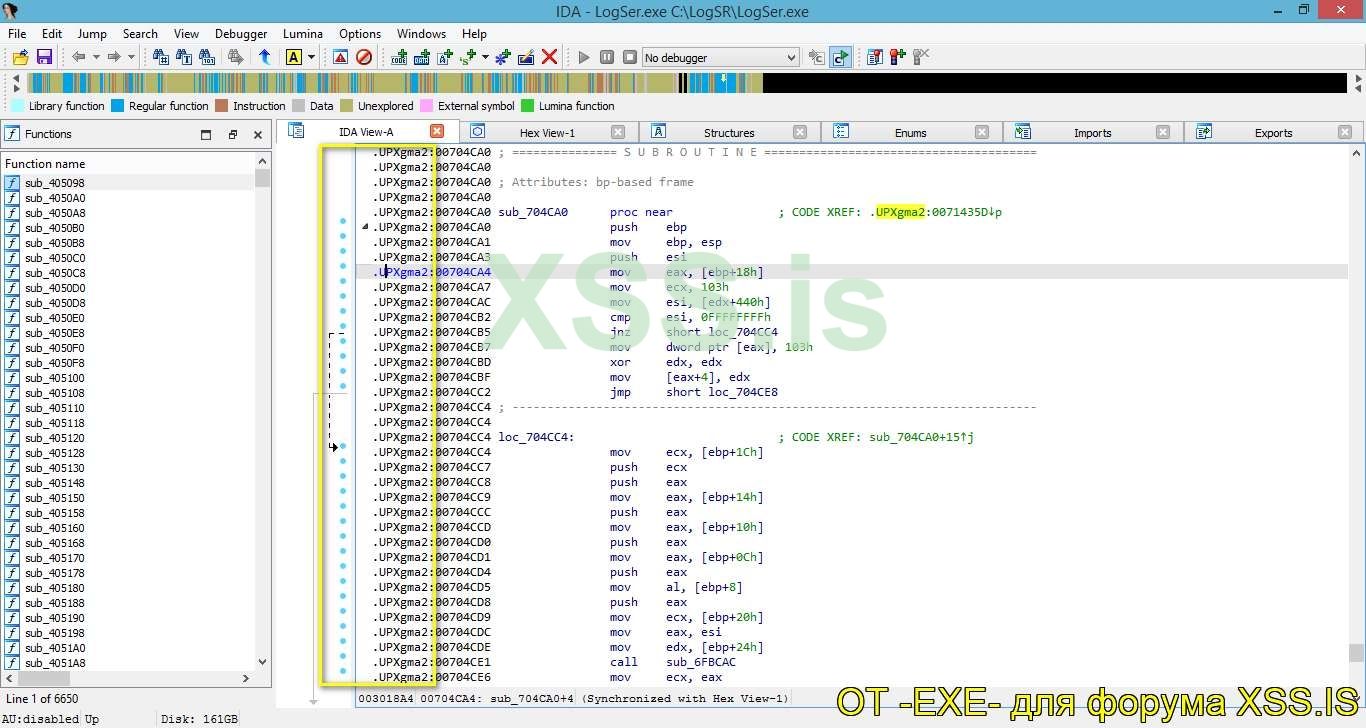Open a file with the folder icon
The image size is (1366, 728).
pyautogui.click(x=20, y=57)
